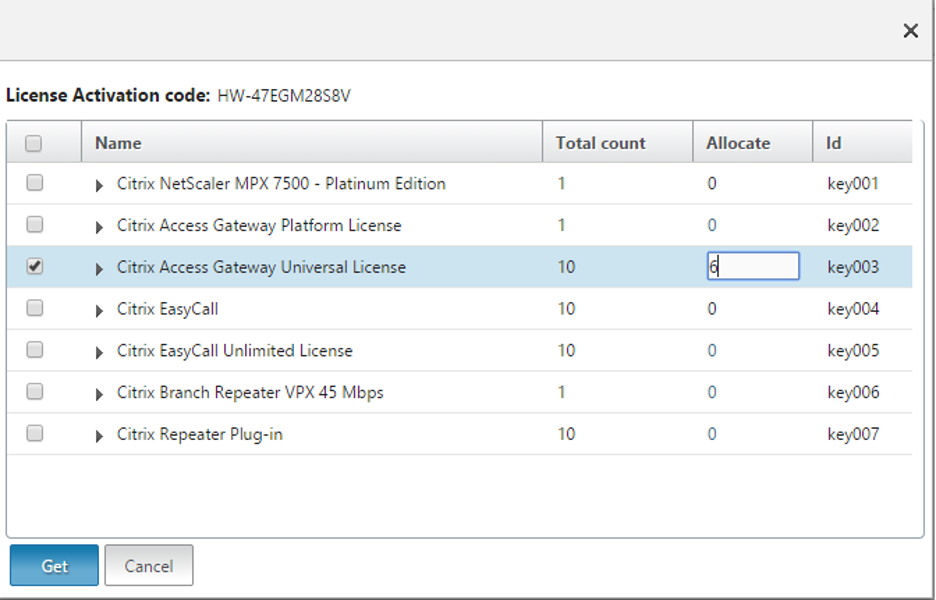936x600 pixels.
Task: Expand Citrix Access Gateway Universal License arrow
Action: point(99,269)
